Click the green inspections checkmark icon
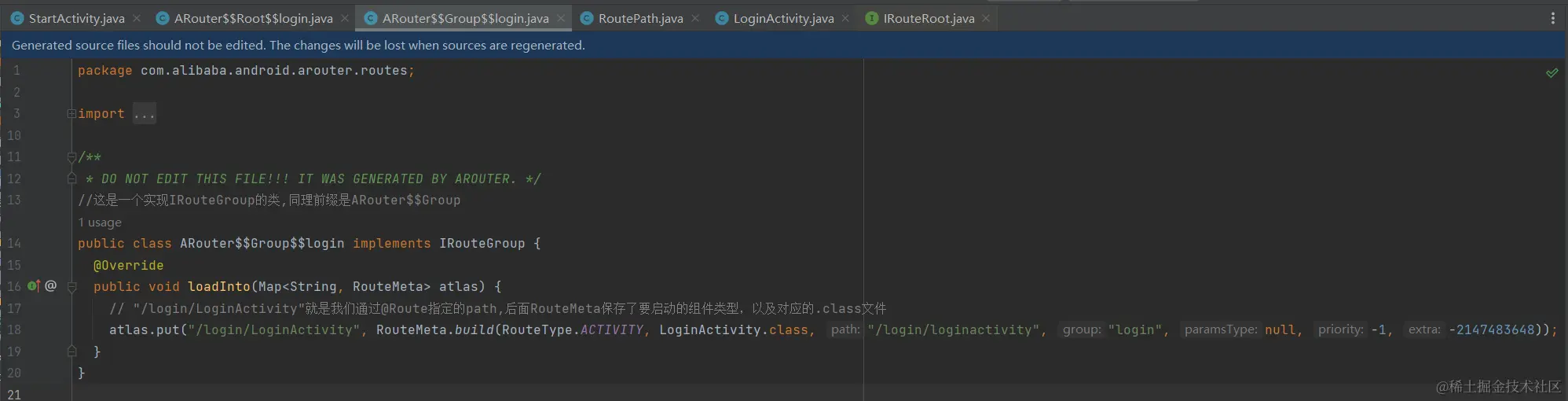Screen dimensions: 1568x401 pyautogui.click(x=1552, y=72)
